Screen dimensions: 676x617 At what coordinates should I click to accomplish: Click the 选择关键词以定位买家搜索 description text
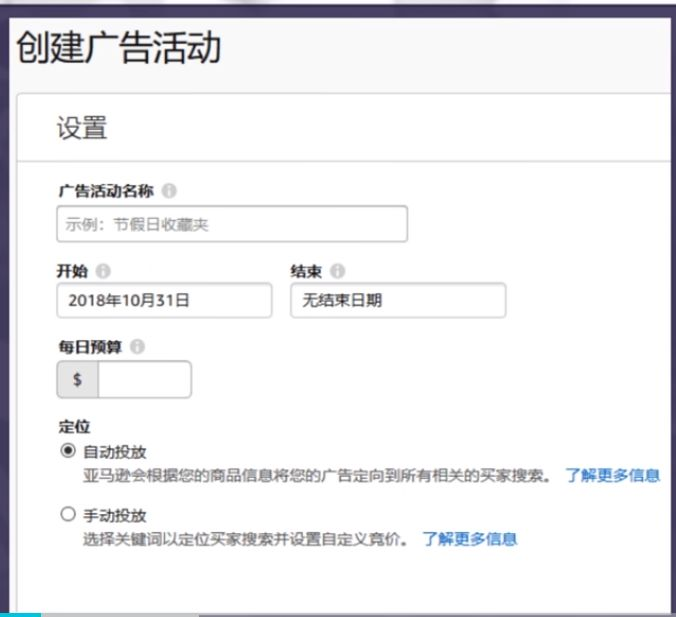pos(245,539)
